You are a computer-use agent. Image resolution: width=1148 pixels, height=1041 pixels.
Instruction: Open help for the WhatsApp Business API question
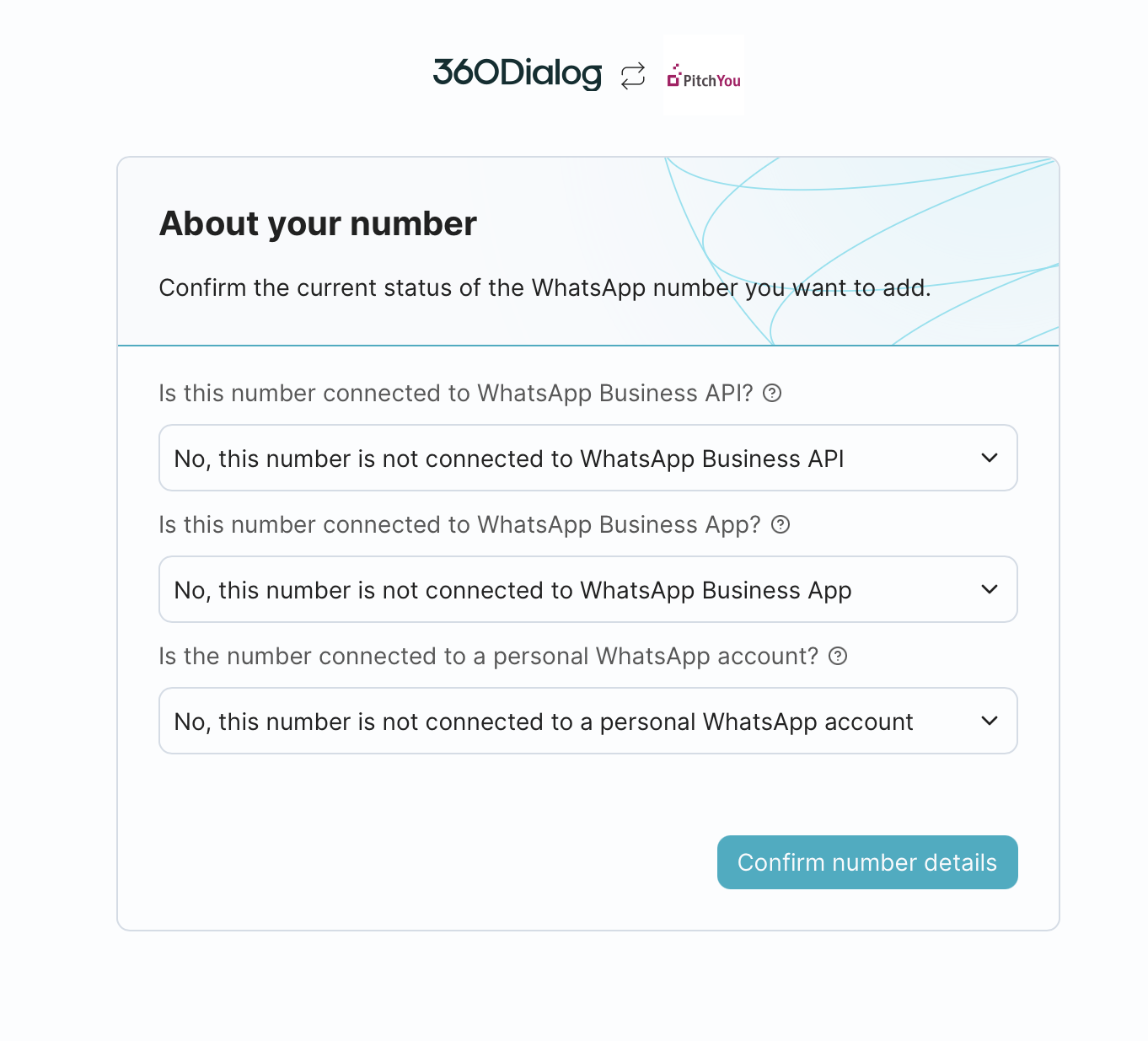coord(772,393)
